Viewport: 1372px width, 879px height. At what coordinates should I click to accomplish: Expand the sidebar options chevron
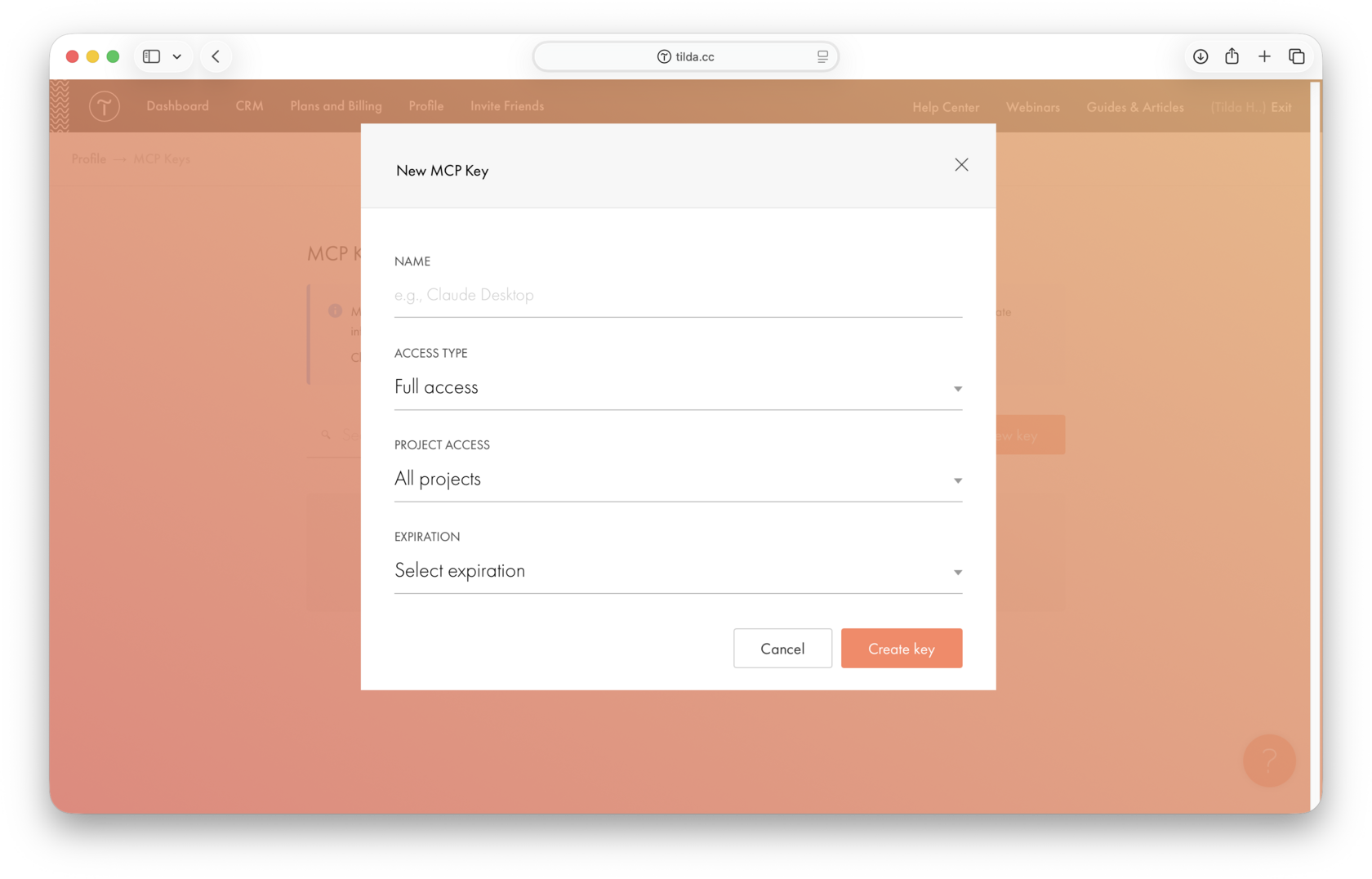(x=176, y=56)
